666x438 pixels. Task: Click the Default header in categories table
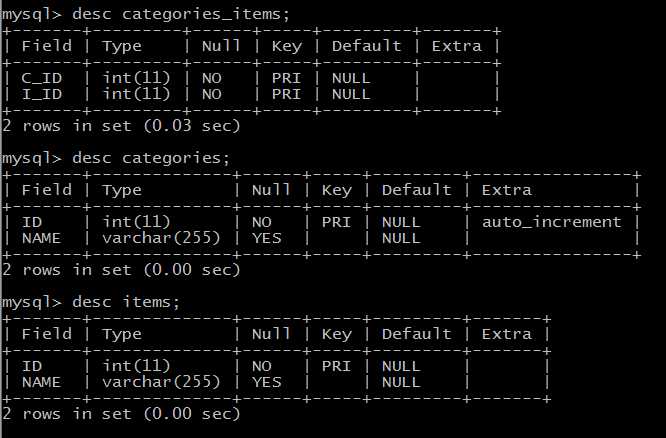(x=416, y=190)
